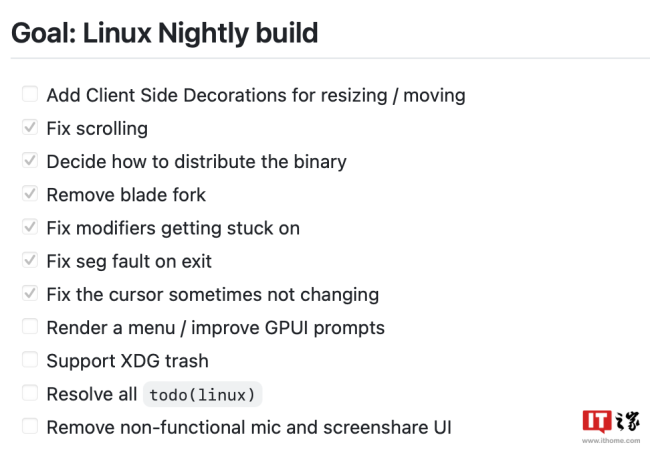Viewport: 650px width, 453px height.
Task: Check the Add Client Side Decorations checkbox
Action: (x=29, y=95)
